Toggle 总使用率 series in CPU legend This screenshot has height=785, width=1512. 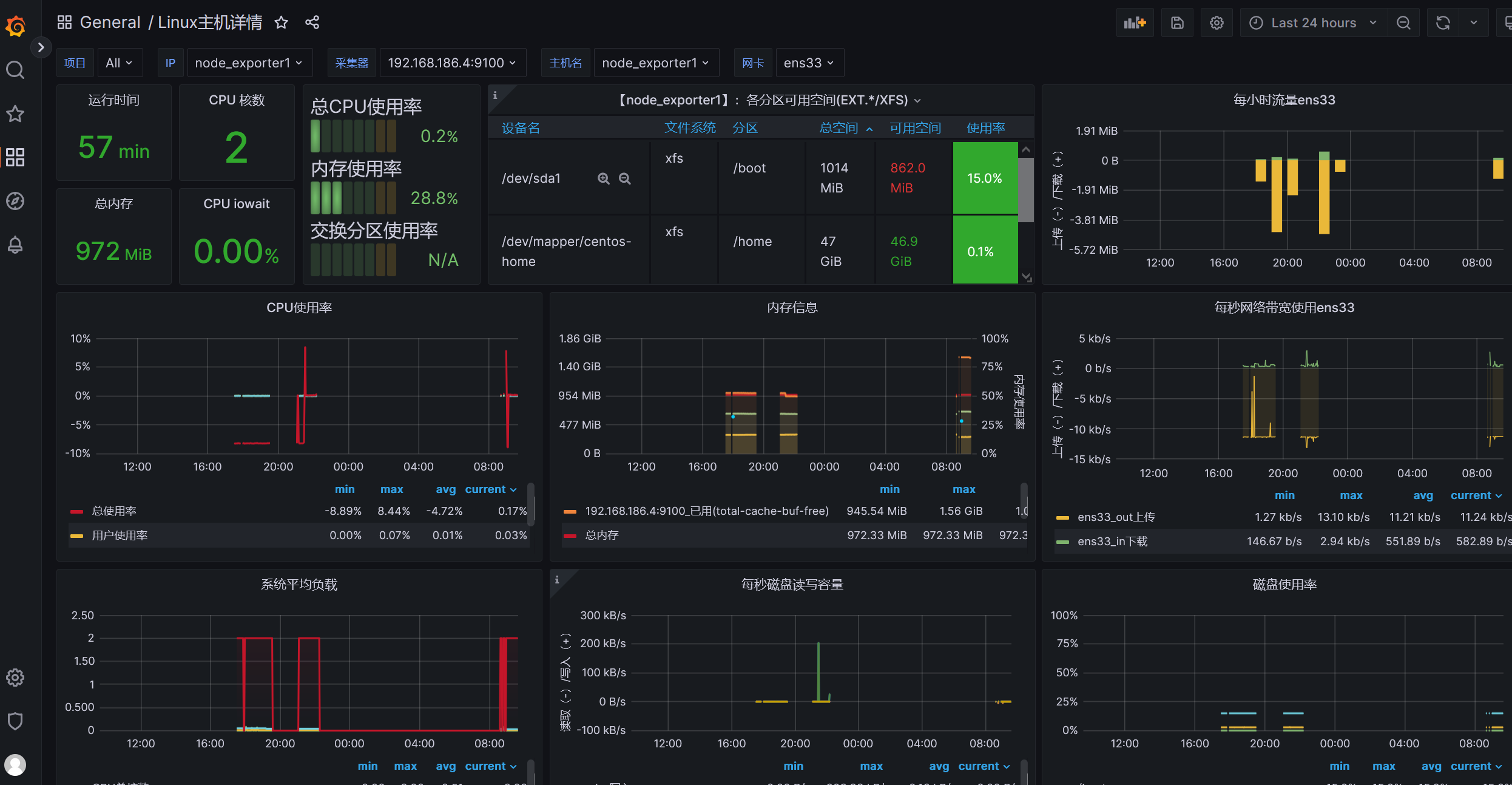coord(114,511)
